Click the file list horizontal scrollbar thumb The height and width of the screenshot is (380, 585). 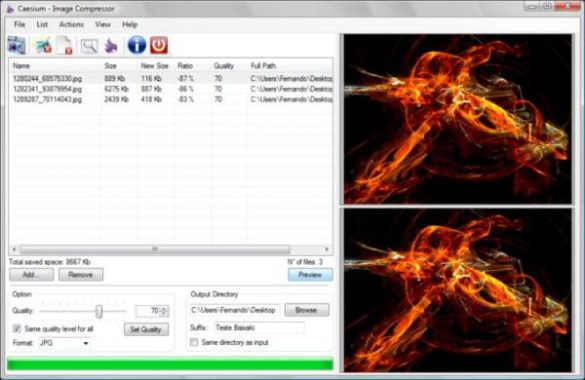click(x=155, y=249)
